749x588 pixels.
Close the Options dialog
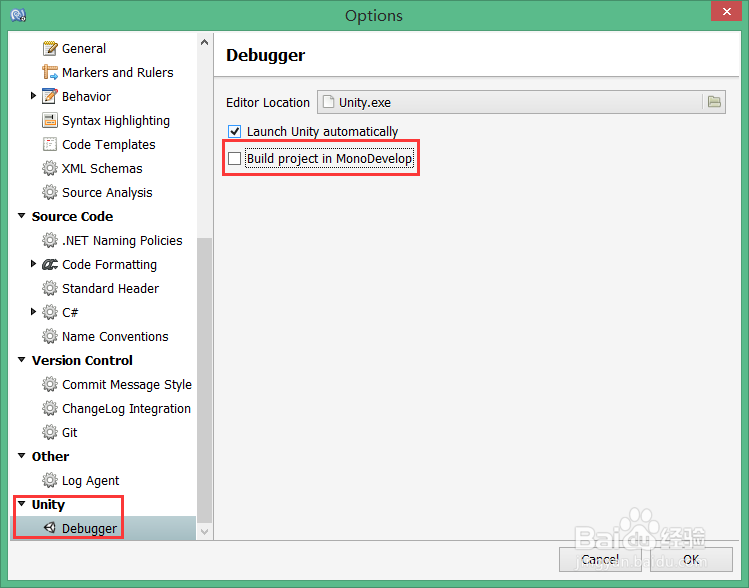[726, 11]
